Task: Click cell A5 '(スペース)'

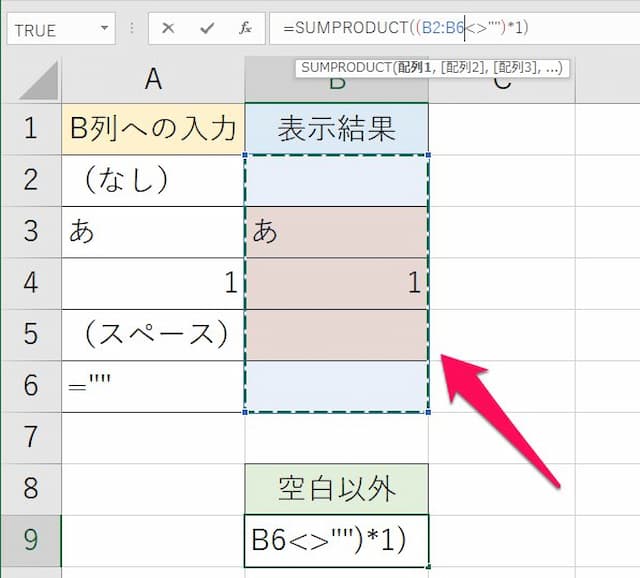Action: pyautogui.click(x=153, y=335)
